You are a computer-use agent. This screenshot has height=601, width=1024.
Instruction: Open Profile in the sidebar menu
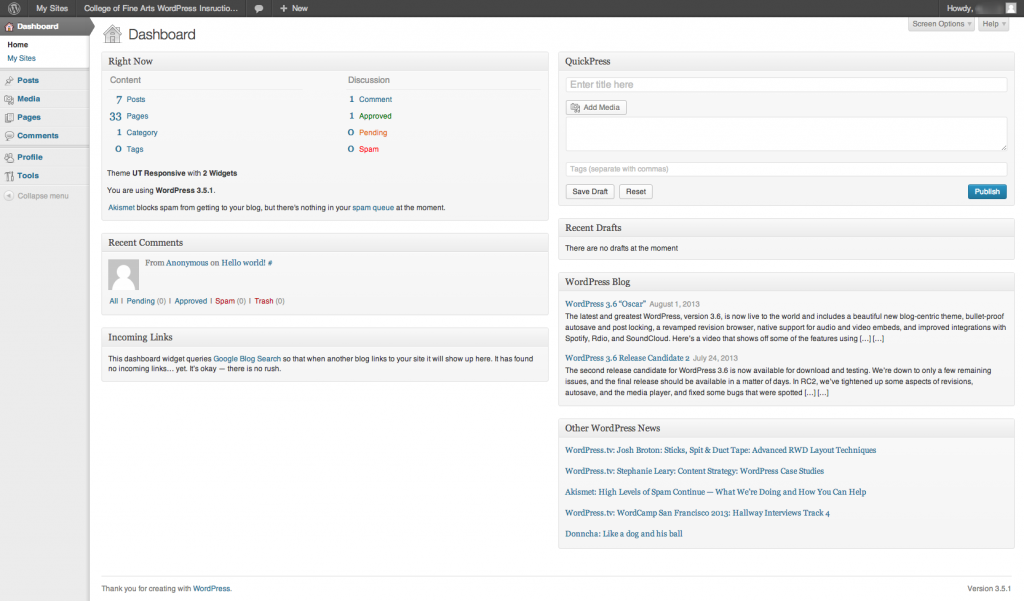tap(30, 157)
